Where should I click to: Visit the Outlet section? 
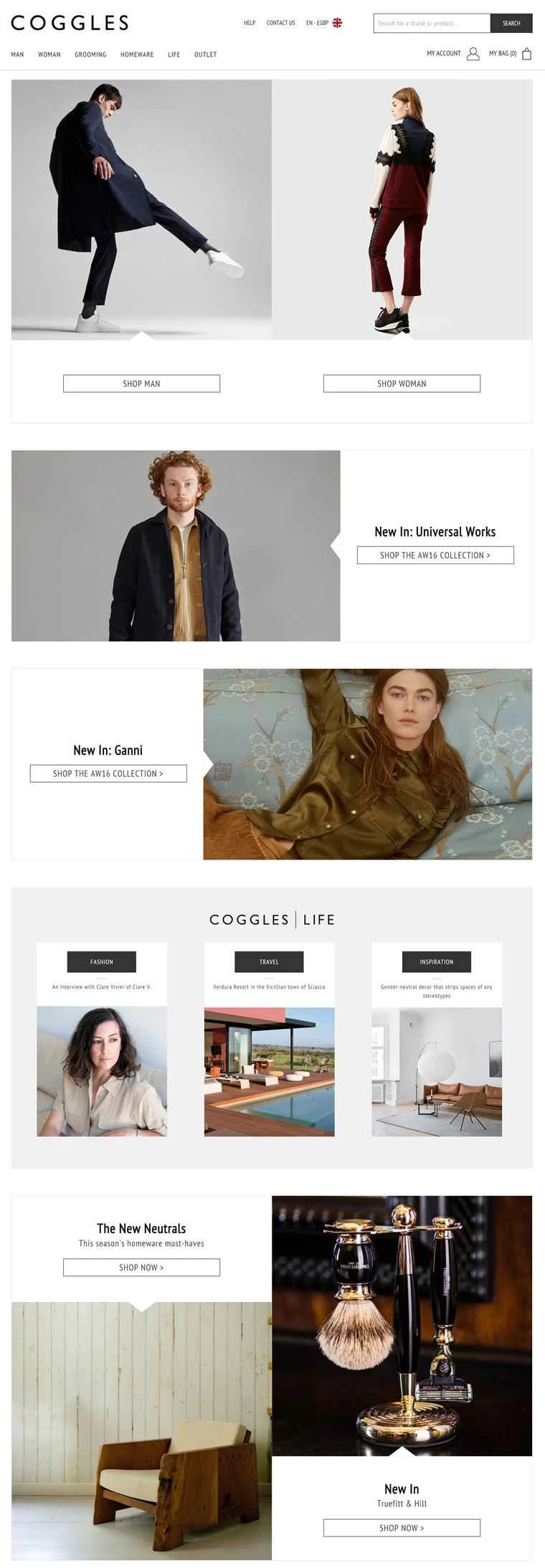tap(205, 54)
